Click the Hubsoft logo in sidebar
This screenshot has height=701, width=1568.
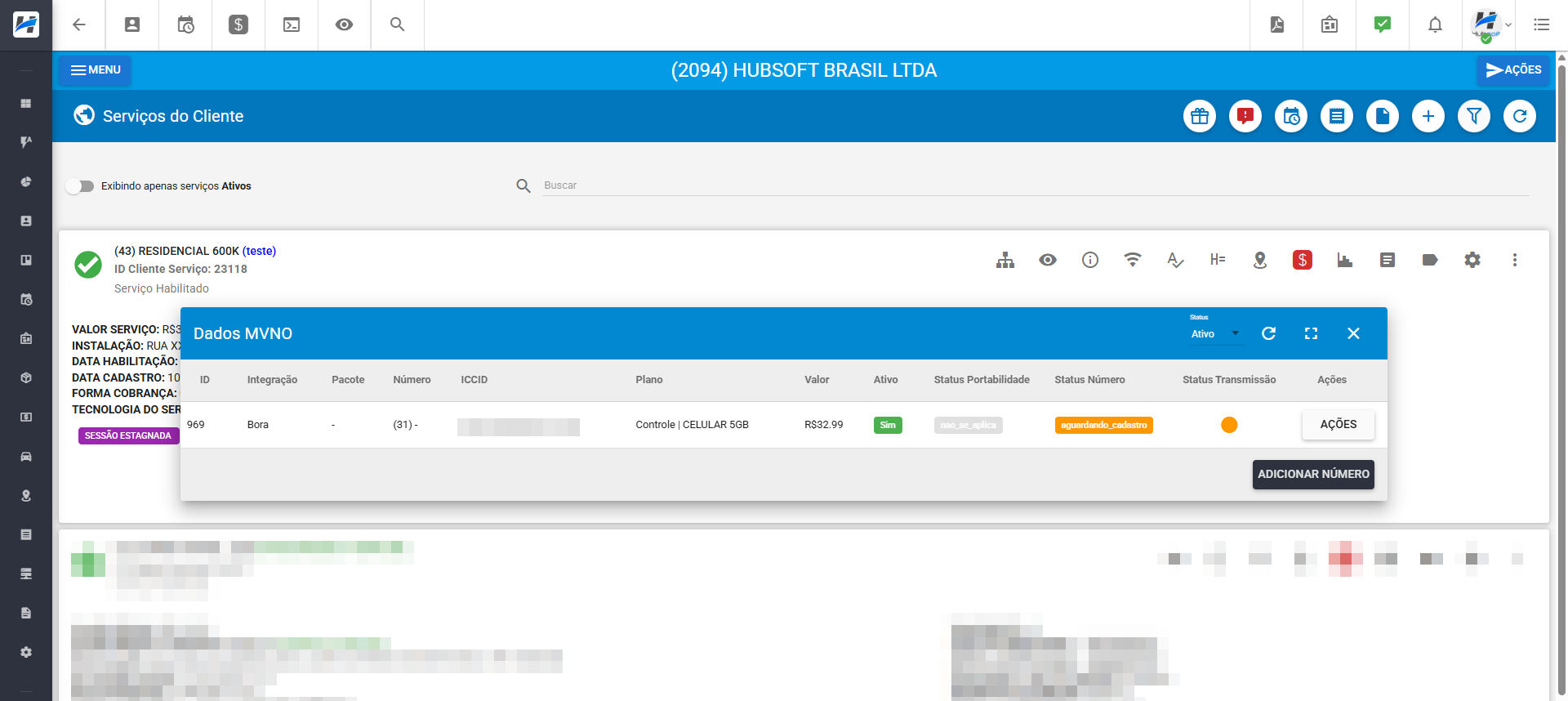tap(26, 25)
